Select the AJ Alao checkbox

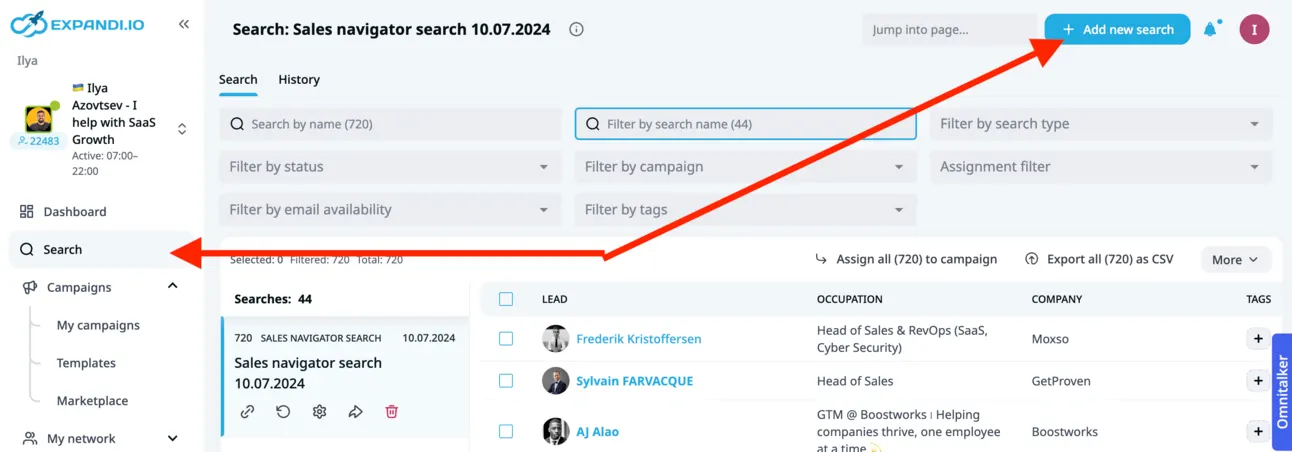(x=506, y=432)
